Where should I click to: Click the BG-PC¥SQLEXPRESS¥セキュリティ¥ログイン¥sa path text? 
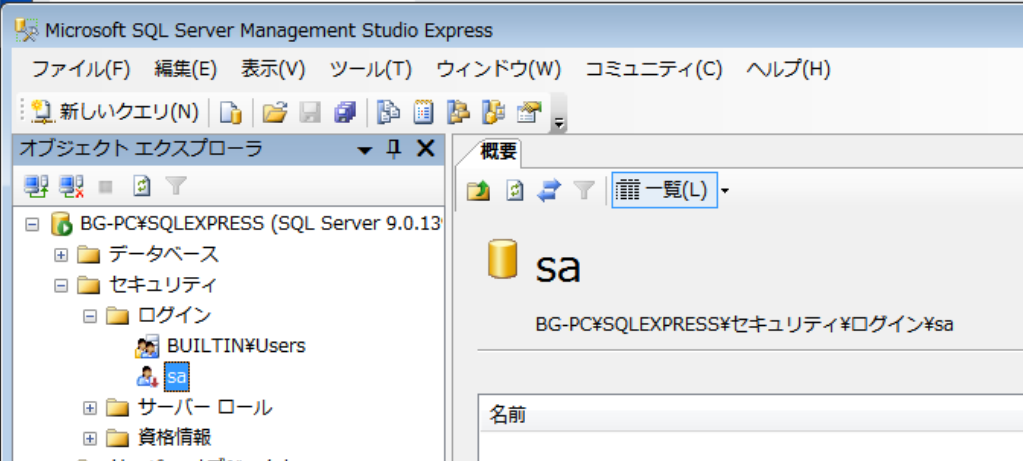[744, 323]
